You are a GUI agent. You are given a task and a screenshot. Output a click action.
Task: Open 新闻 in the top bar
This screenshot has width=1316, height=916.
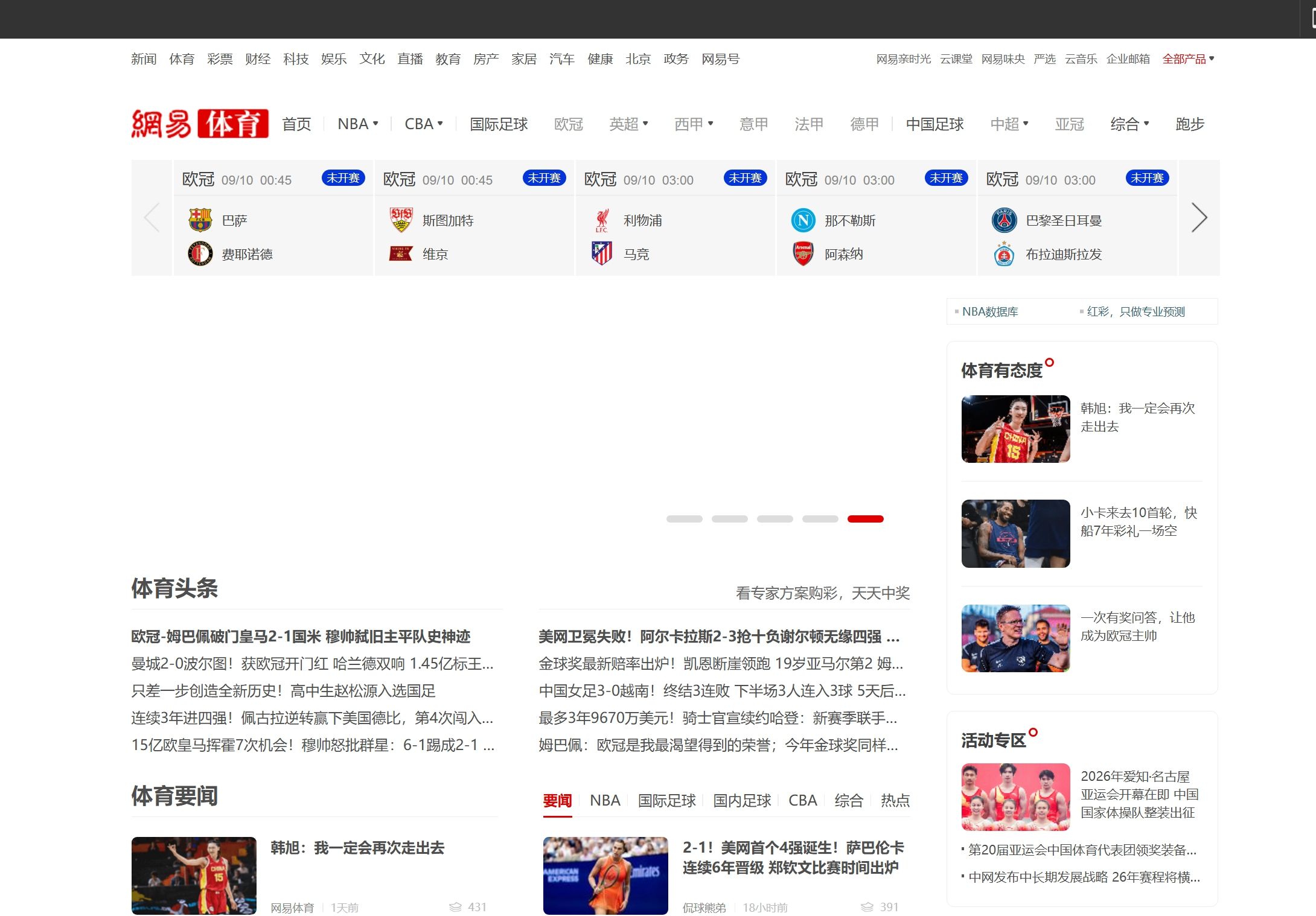tap(144, 59)
